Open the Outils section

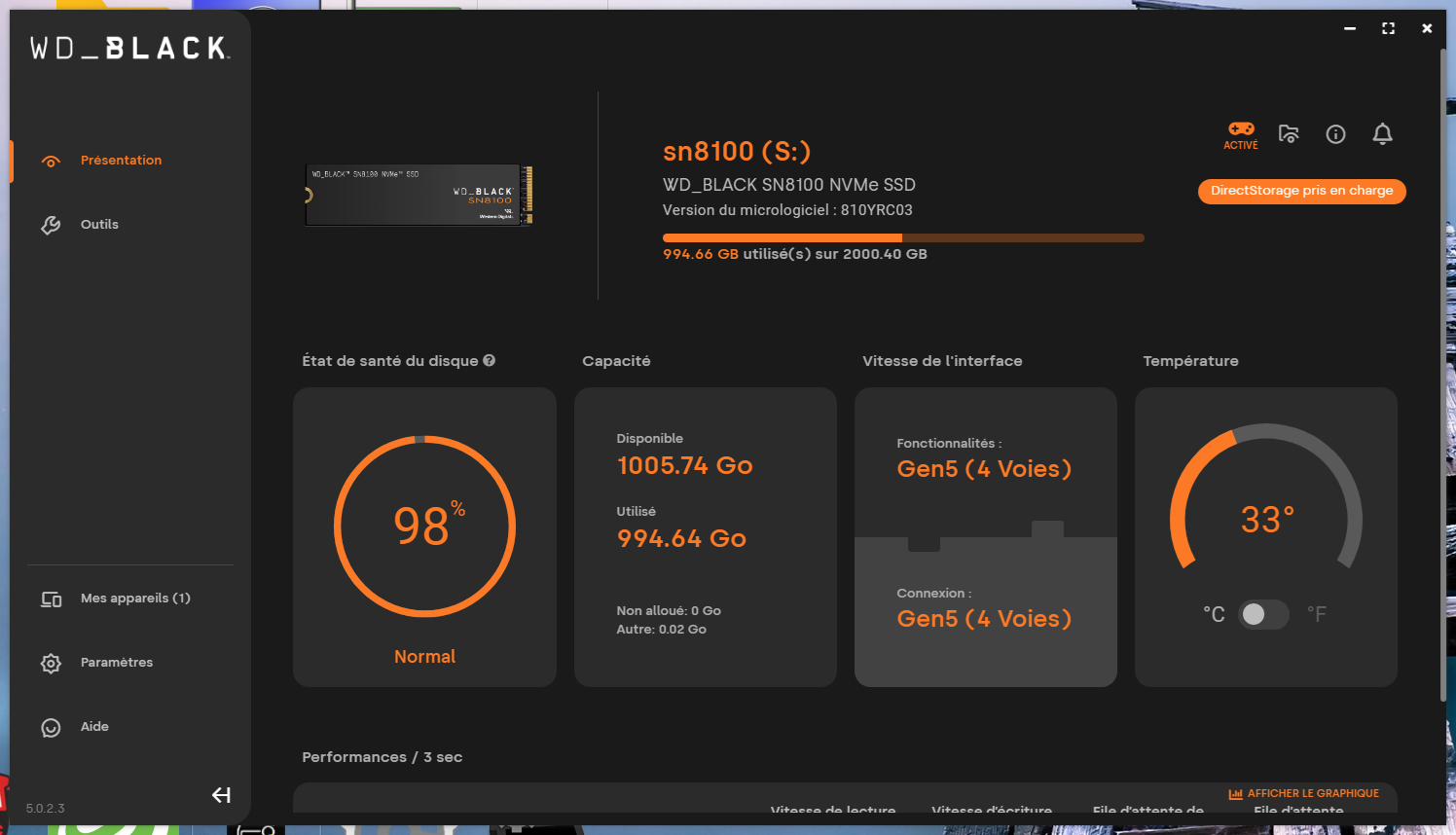(x=100, y=224)
